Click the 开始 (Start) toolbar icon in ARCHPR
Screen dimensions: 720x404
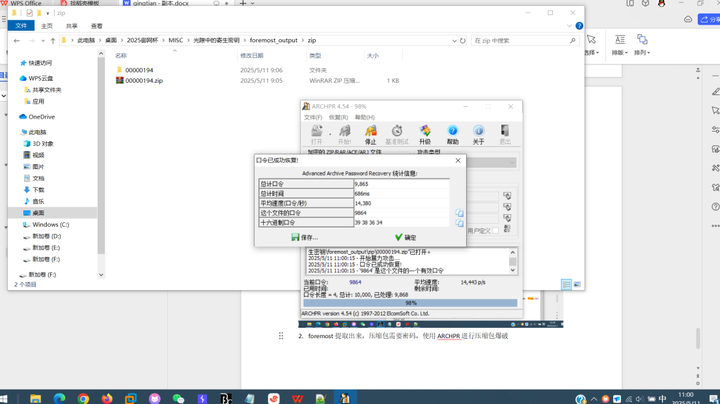[344, 135]
